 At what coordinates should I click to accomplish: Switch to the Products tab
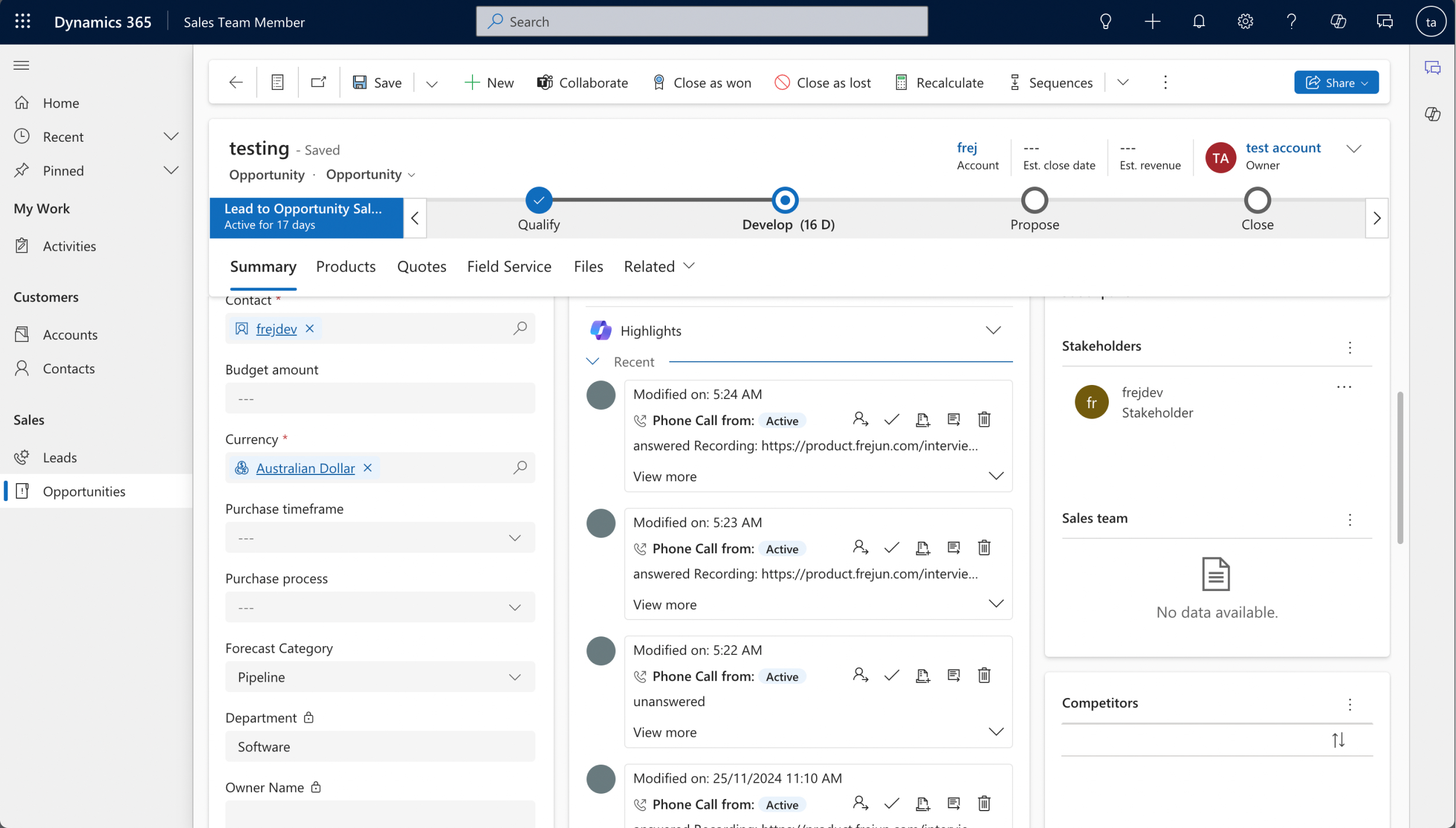point(345,265)
